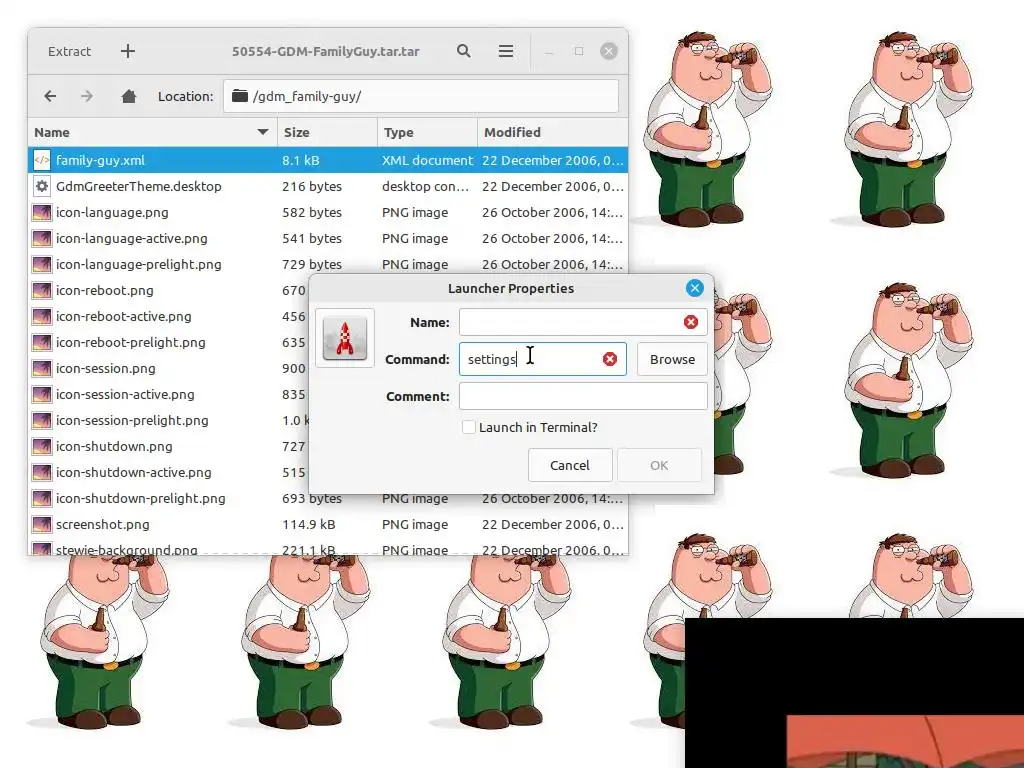Click Cancel in Launcher Properties

pos(570,465)
